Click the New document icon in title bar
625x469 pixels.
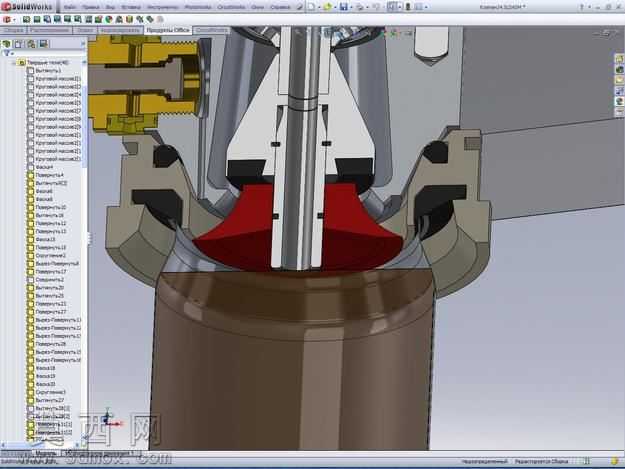coord(312,6)
